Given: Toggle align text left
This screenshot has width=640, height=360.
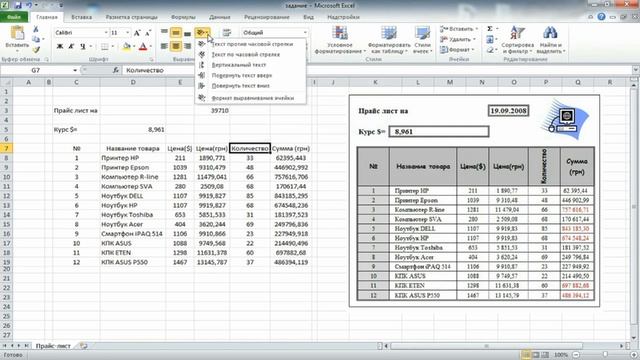Looking at the screenshot, I should pos(164,46).
